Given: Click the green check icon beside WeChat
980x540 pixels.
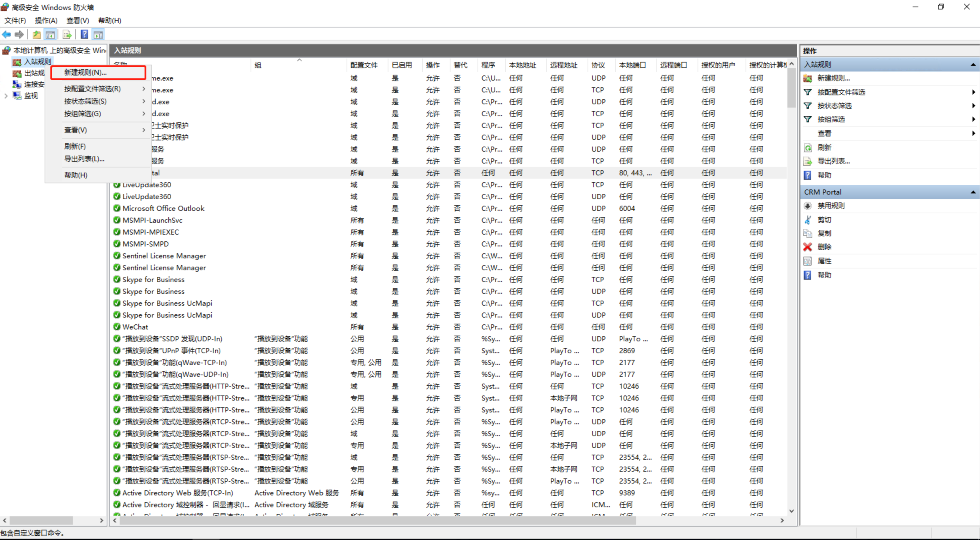Looking at the screenshot, I should coord(117,327).
